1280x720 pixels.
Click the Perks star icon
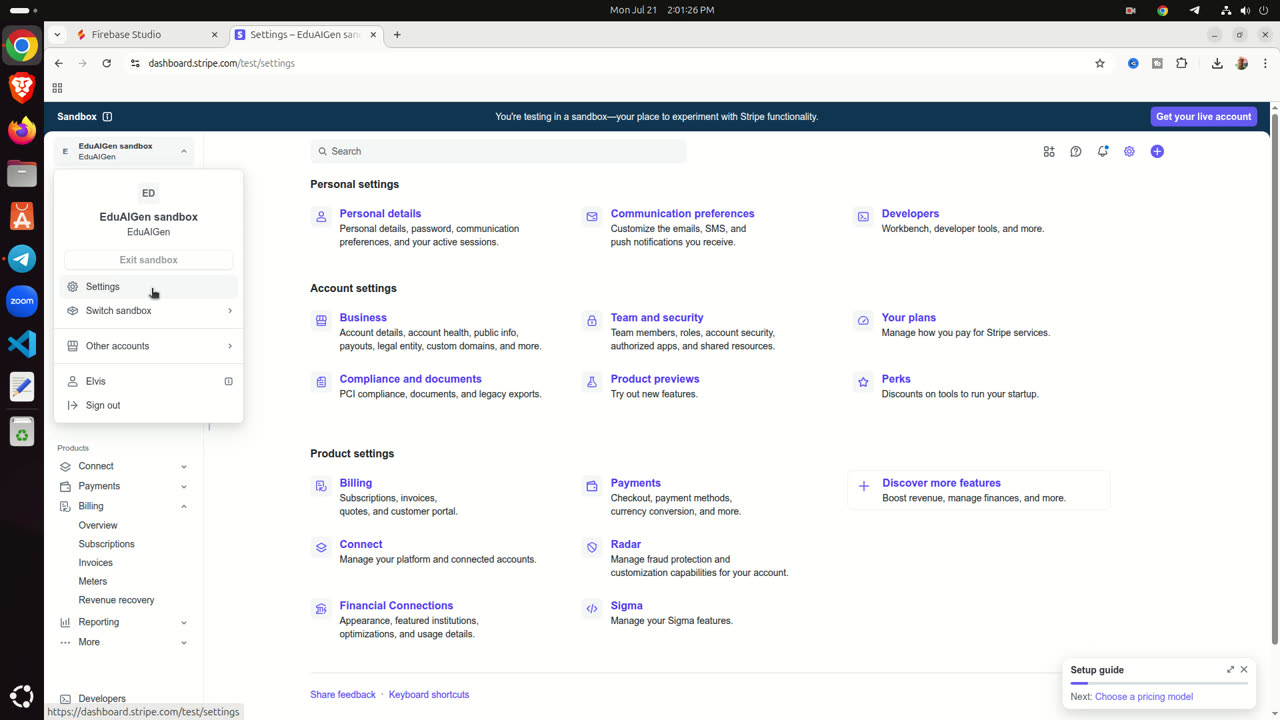coord(863,382)
